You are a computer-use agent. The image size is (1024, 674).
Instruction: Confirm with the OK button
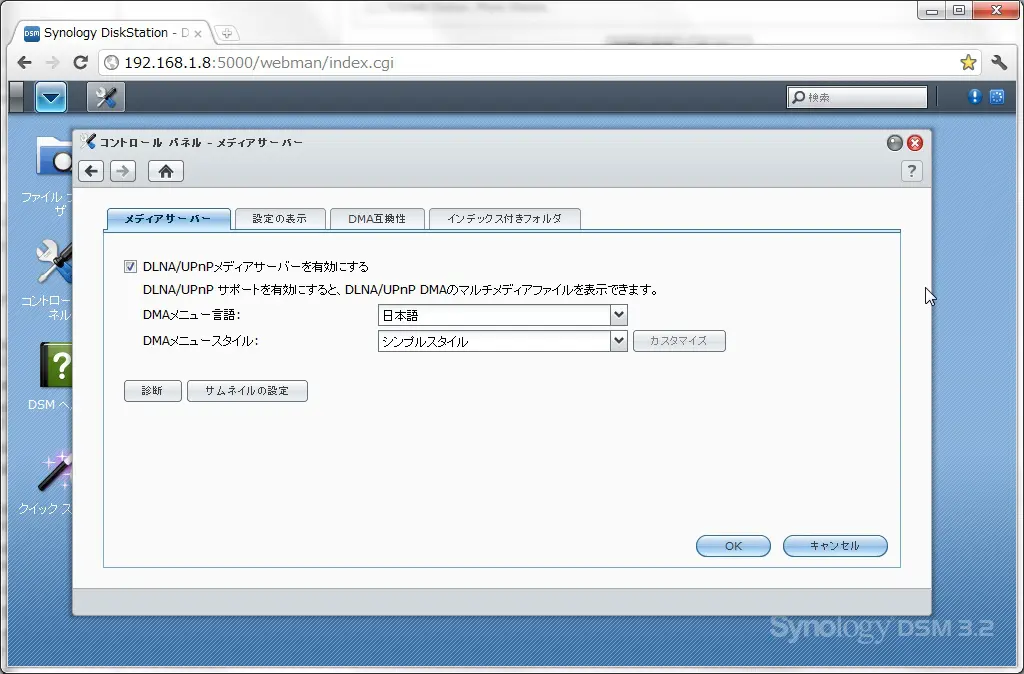pos(733,546)
